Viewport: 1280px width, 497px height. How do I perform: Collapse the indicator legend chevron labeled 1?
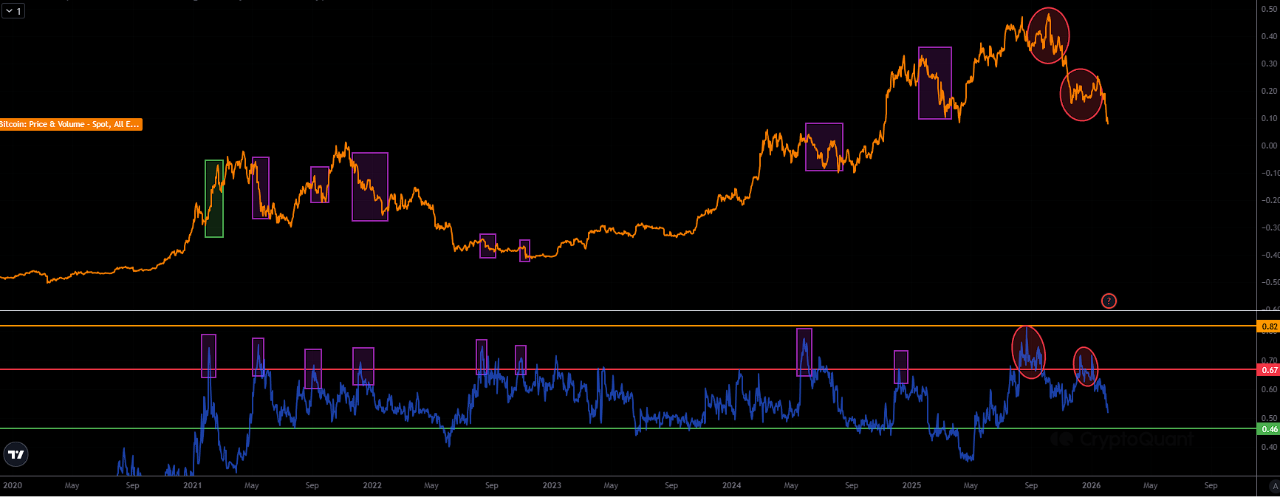pyautogui.click(x=13, y=10)
